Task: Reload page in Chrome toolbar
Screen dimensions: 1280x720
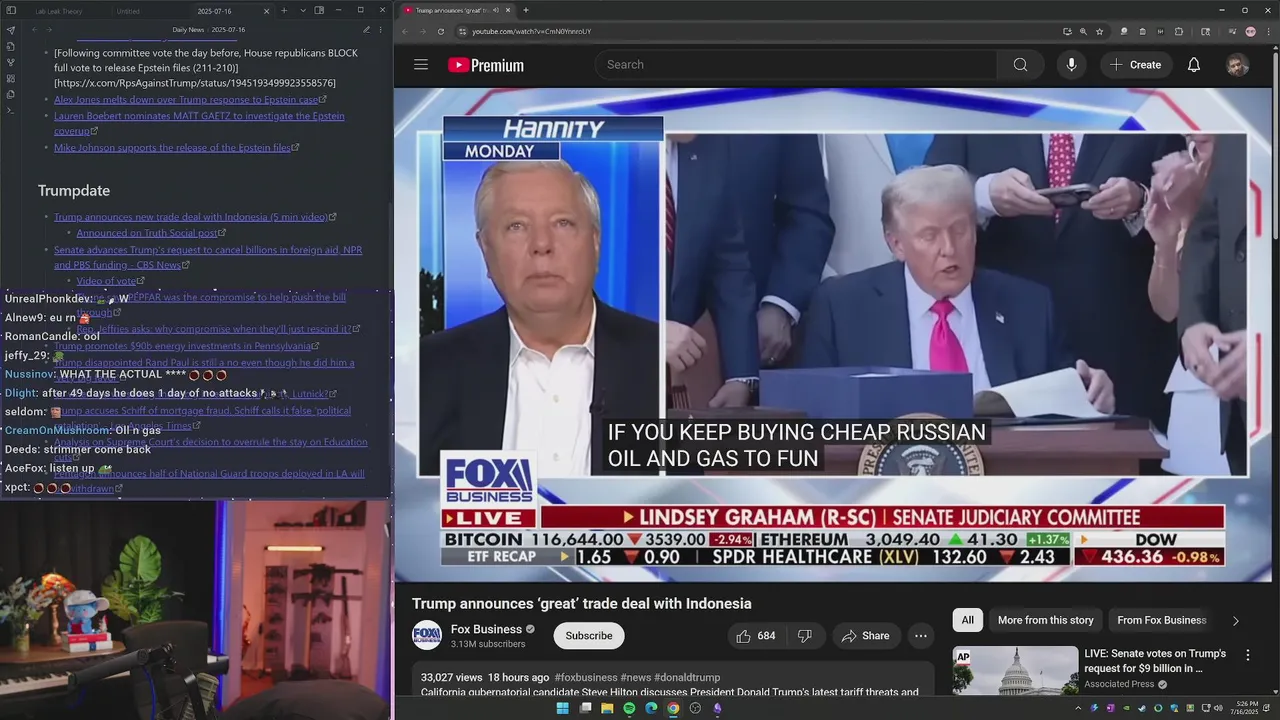Action: (x=441, y=31)
